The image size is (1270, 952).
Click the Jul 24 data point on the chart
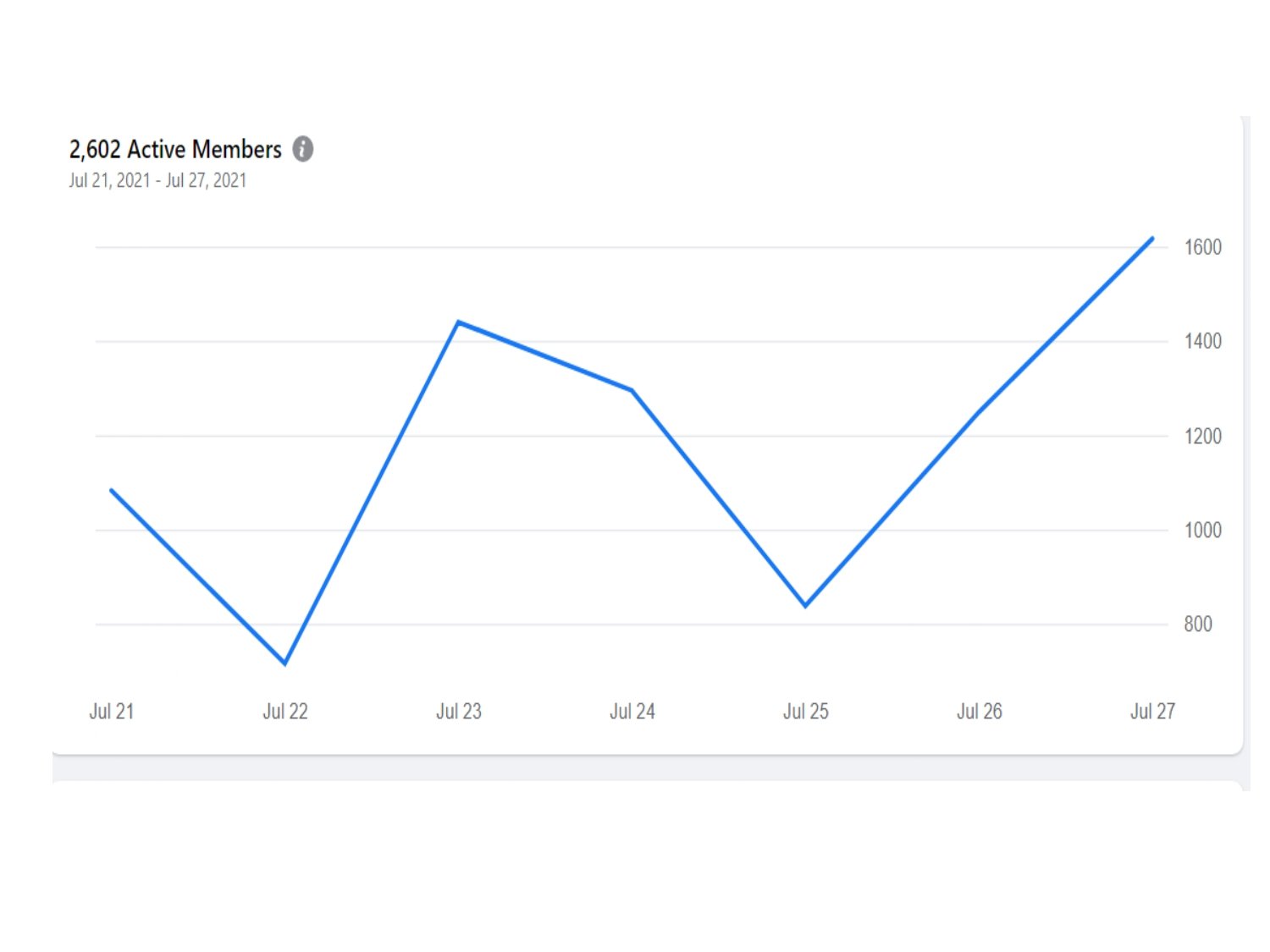[x=632, y=390]
